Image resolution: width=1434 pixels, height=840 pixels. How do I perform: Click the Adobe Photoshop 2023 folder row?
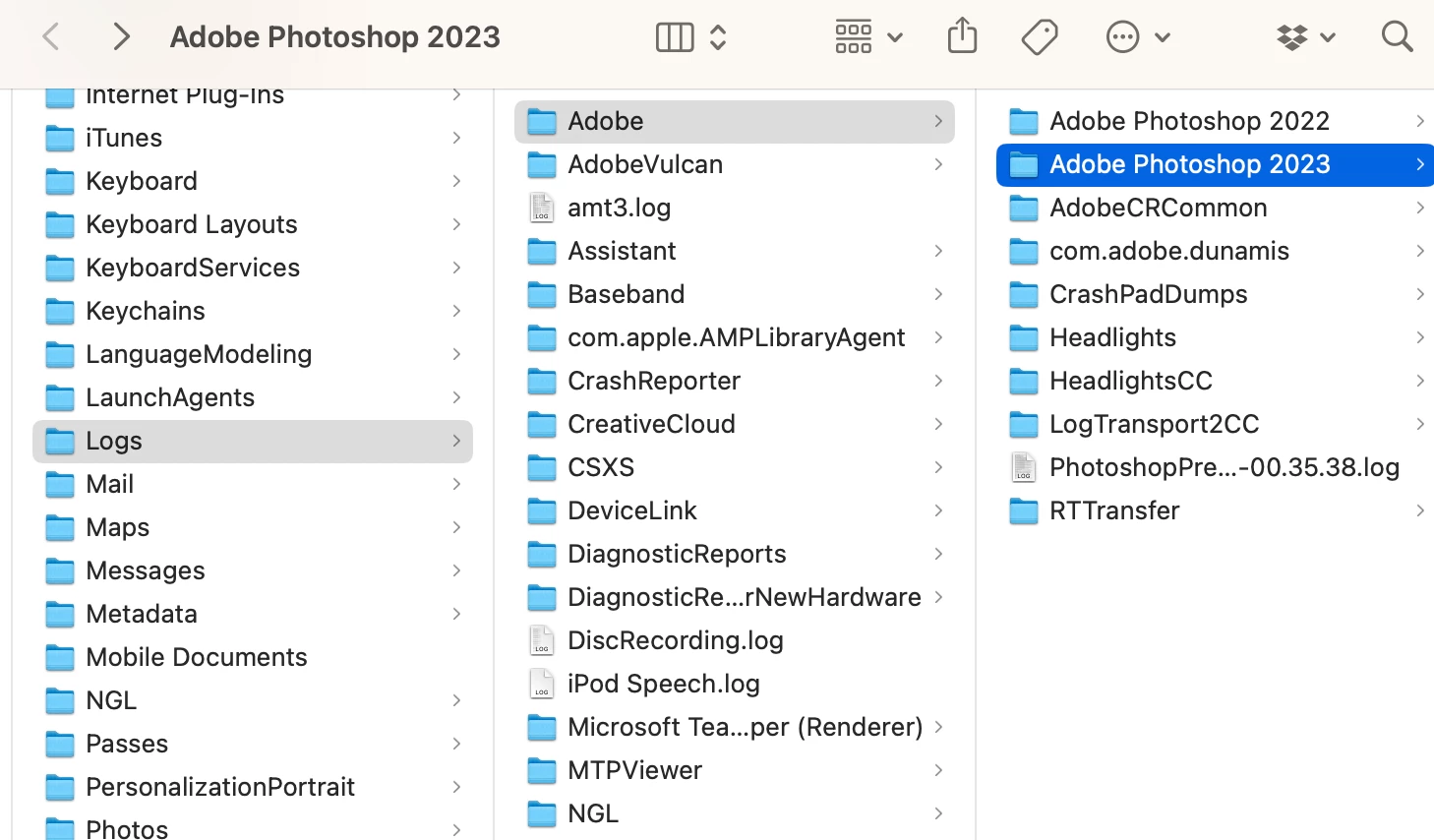1215,164
